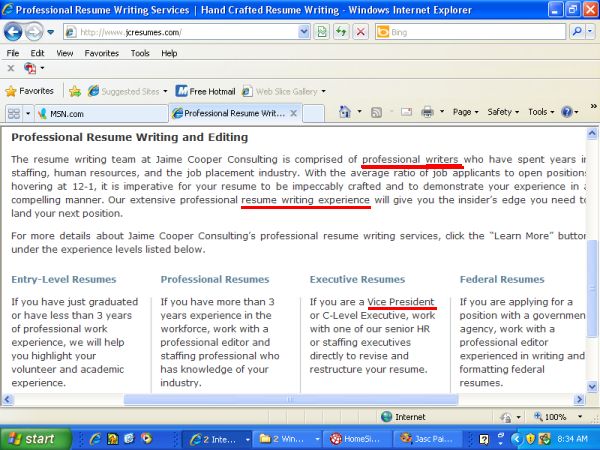Click the magnifier Search button
The width and height of the screenshot is (600, 450).
pos(577,32)
